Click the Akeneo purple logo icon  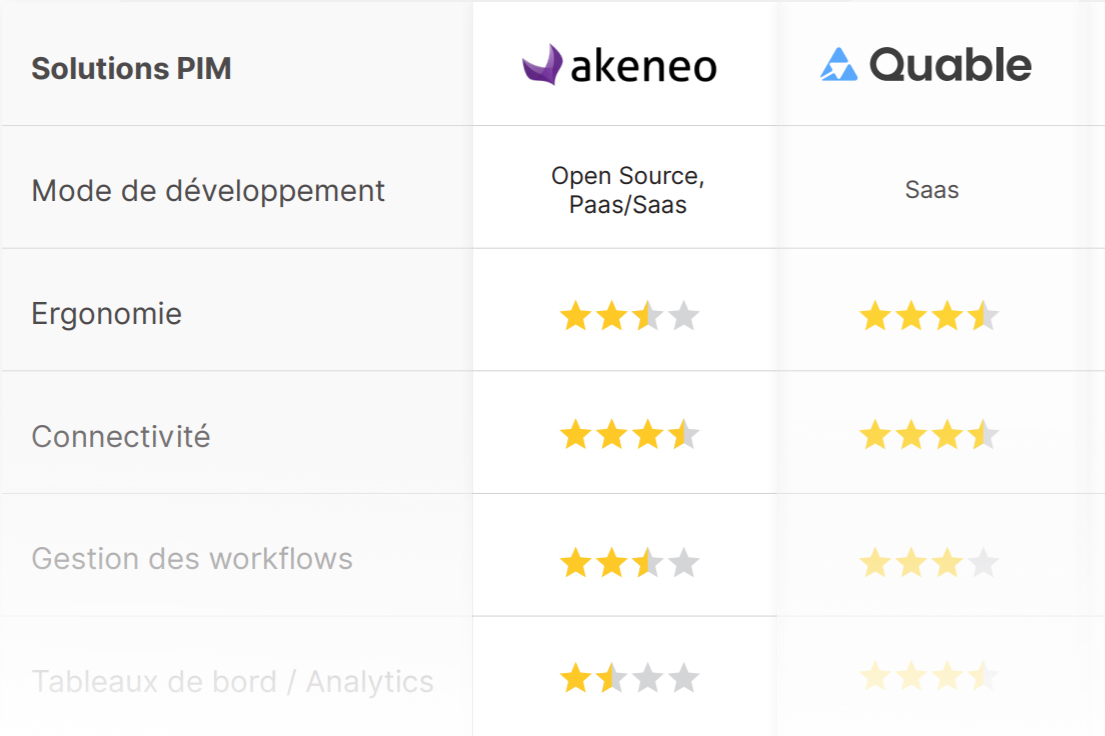[543, 65]
